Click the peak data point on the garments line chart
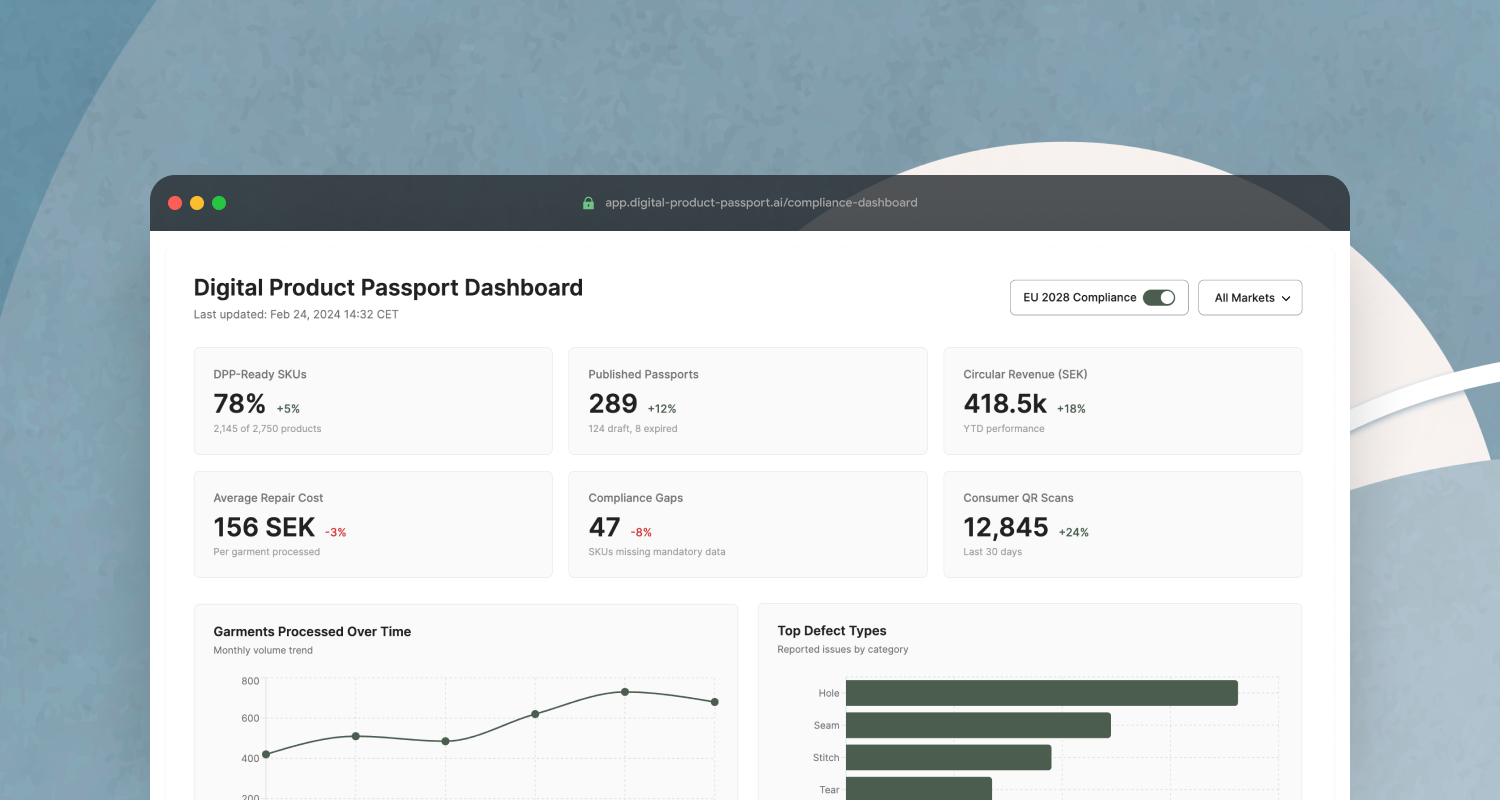 (625, 692)
